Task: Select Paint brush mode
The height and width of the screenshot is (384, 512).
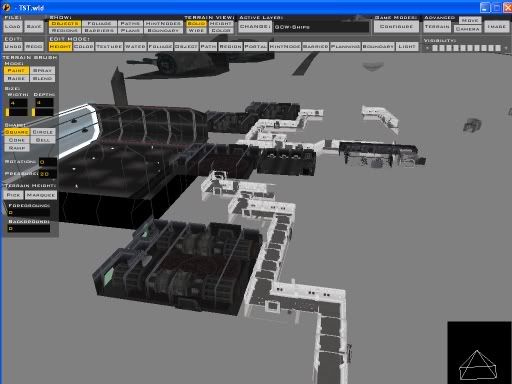Action: point(16,70)
